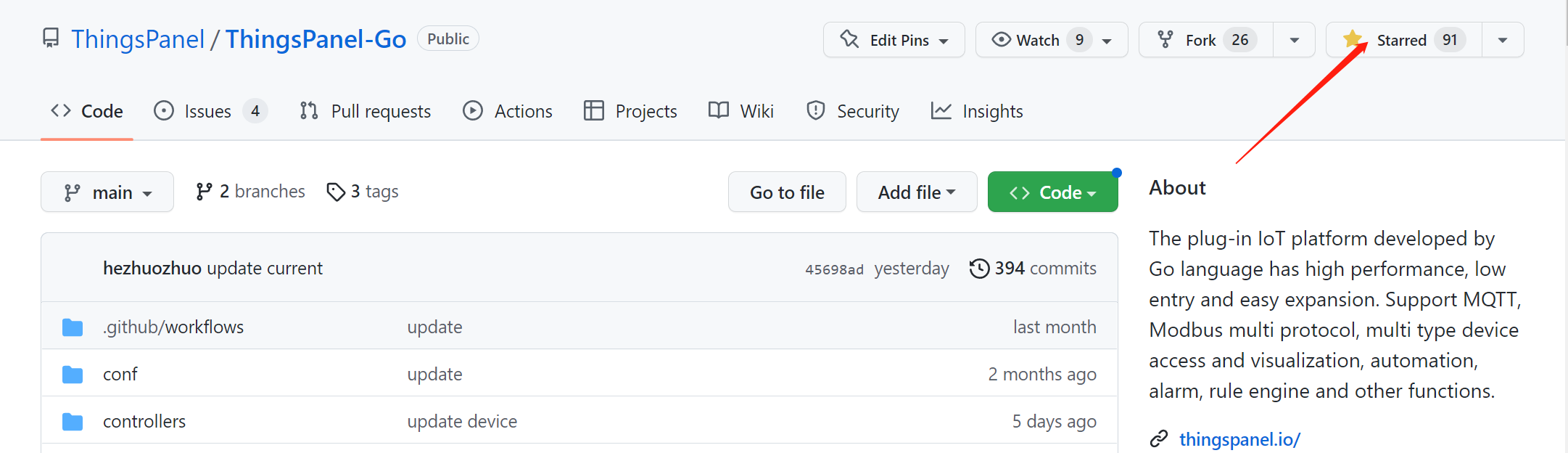This screenshot has width=1568, height=453.
Task: Click the fork icon on the Fork button
Action: point(1165,39)
